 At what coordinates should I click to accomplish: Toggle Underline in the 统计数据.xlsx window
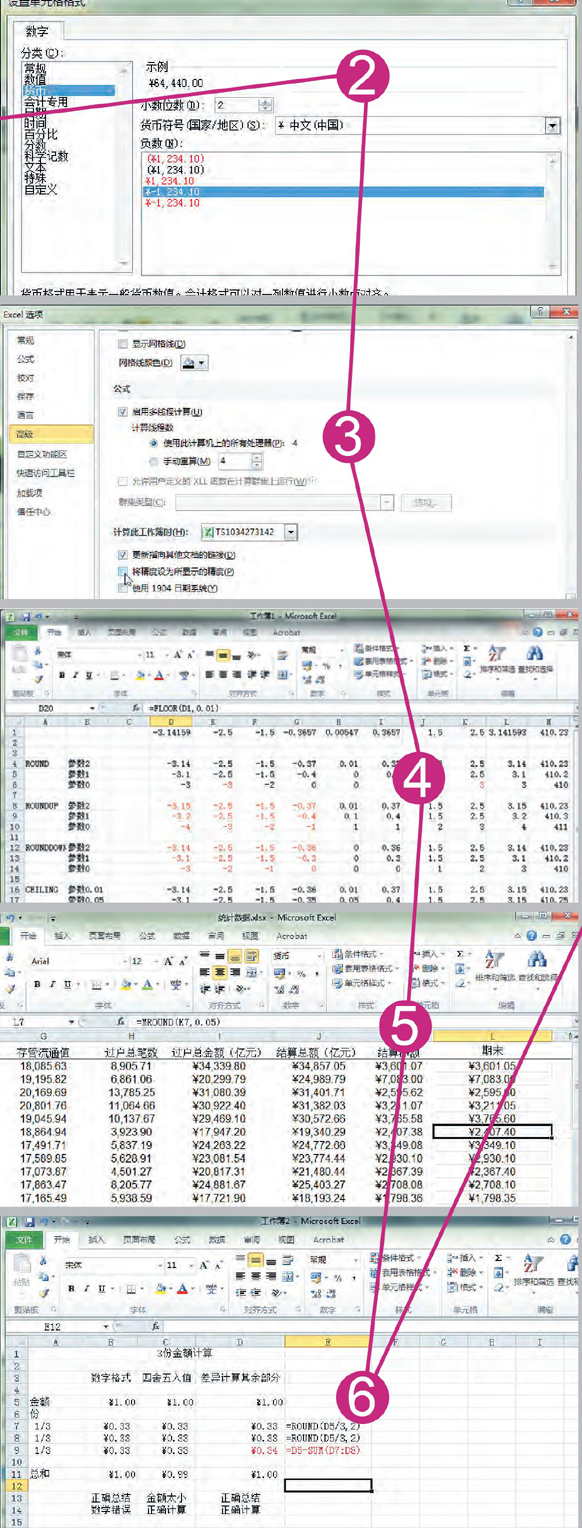coord(65,983)
